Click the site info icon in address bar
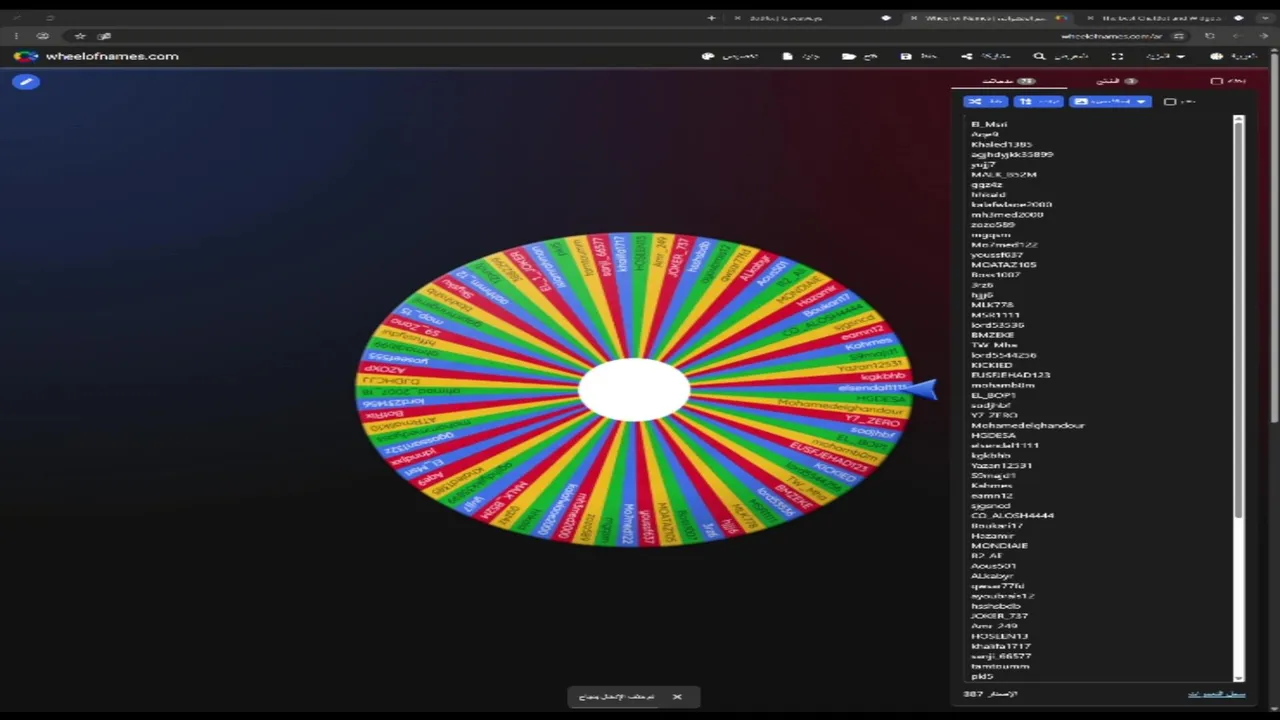This screenshot has height=720, width=1280. click(1179, 36)
